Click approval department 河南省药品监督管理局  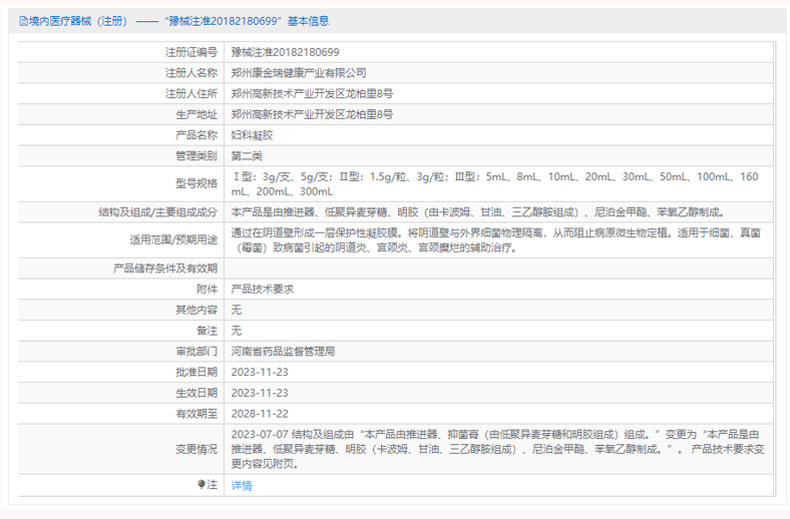[282, 352]
